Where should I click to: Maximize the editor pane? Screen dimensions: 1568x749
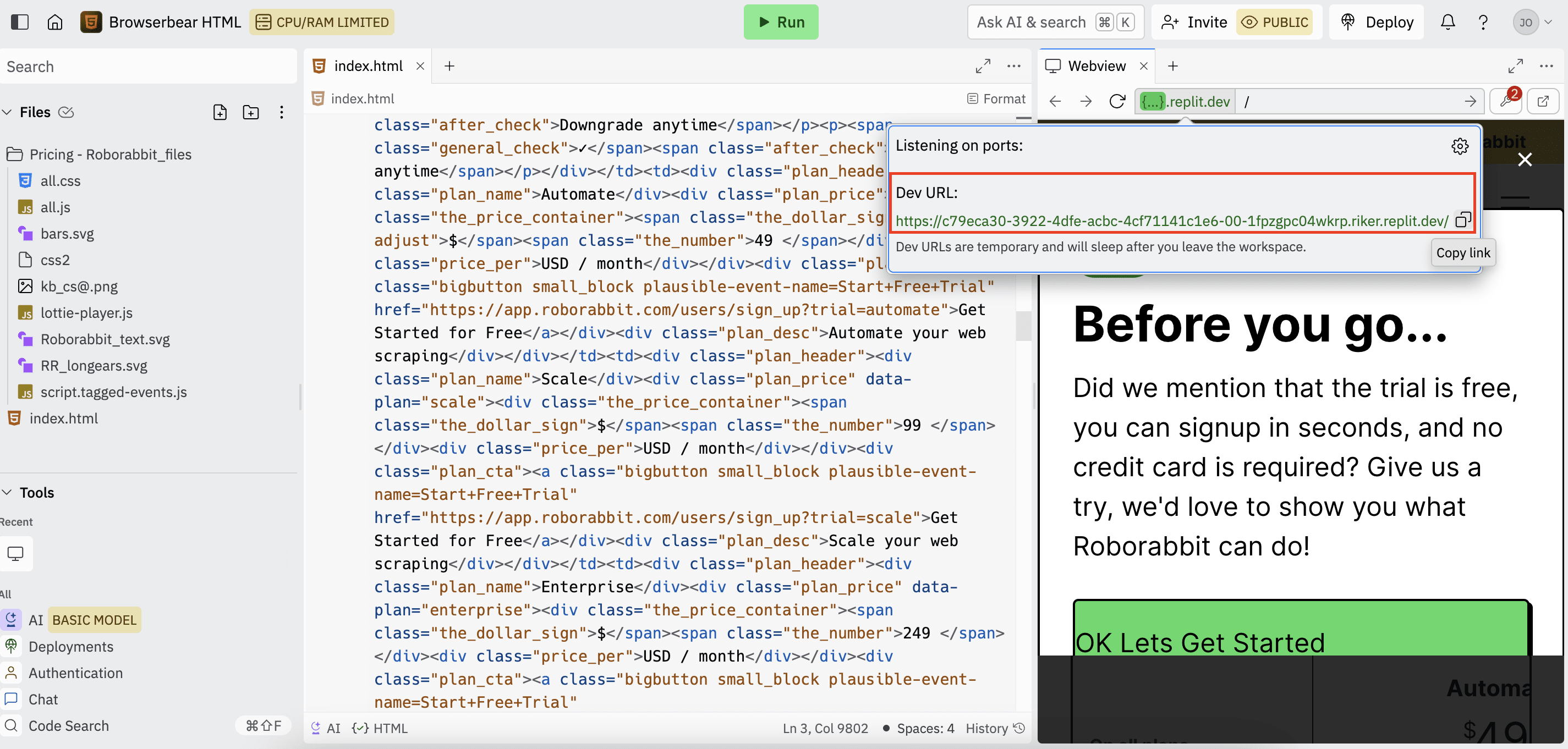tap(983, 65)
